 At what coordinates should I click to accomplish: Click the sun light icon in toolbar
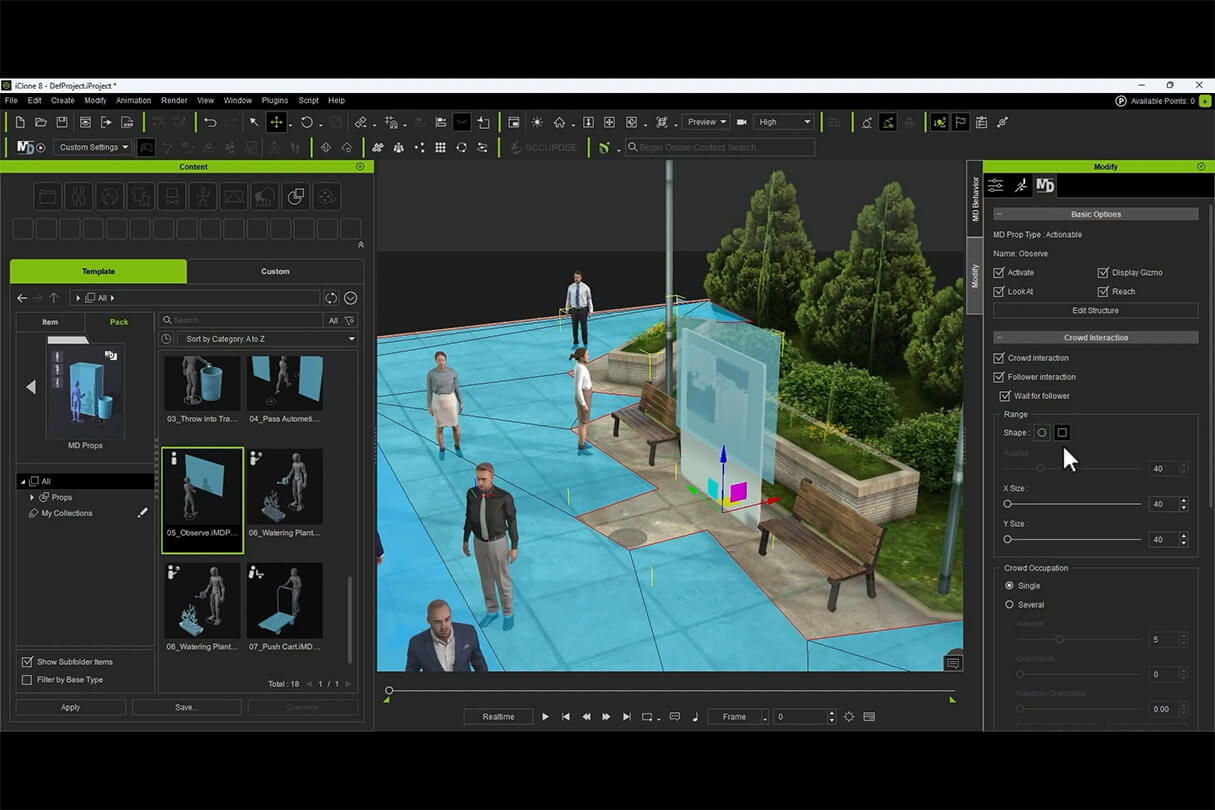(x=537, y=122)
